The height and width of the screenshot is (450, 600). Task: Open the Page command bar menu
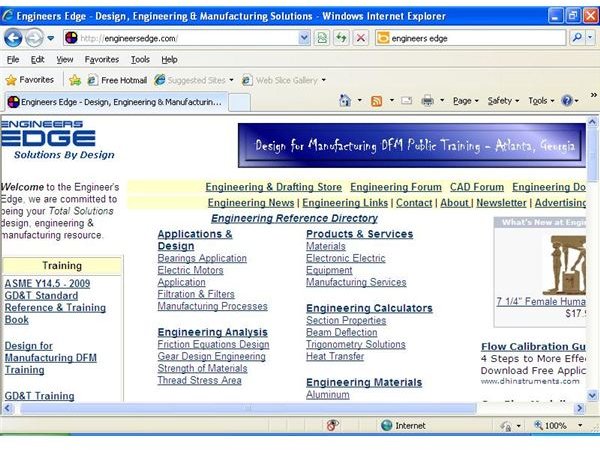coord(466,101)
